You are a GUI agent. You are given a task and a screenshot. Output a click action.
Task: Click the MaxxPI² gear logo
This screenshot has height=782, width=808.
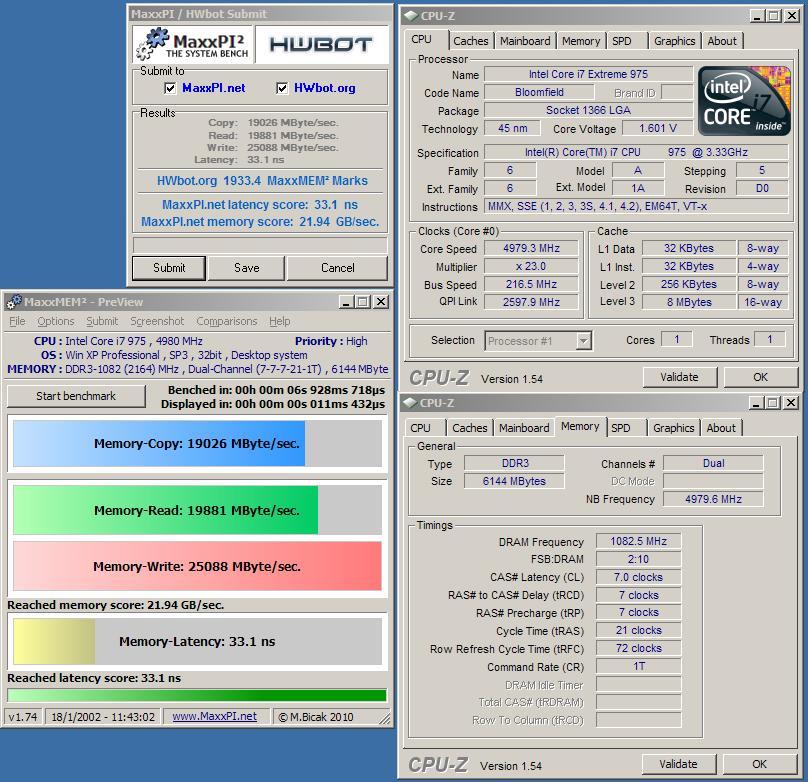pos(193,44)
